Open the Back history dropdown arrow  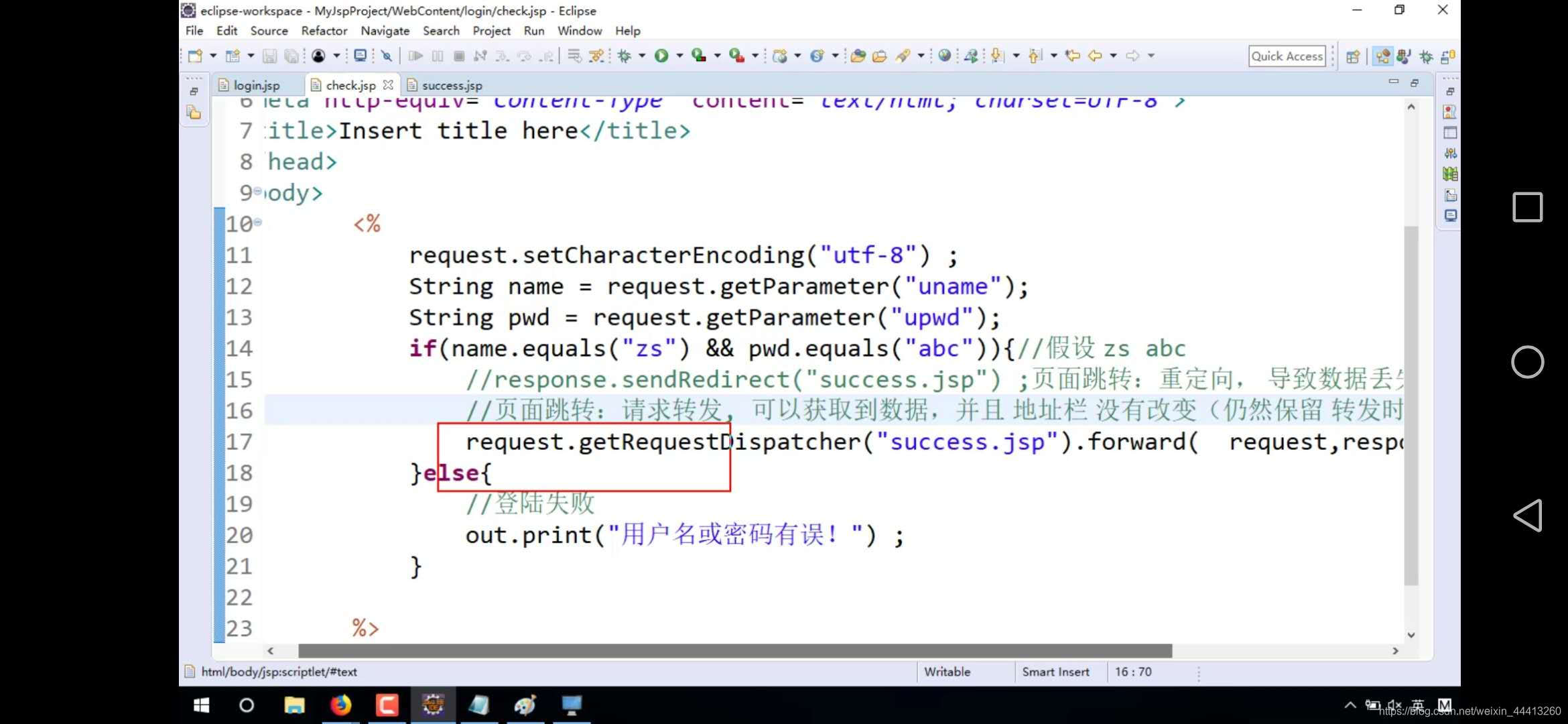click(1113, 56)
